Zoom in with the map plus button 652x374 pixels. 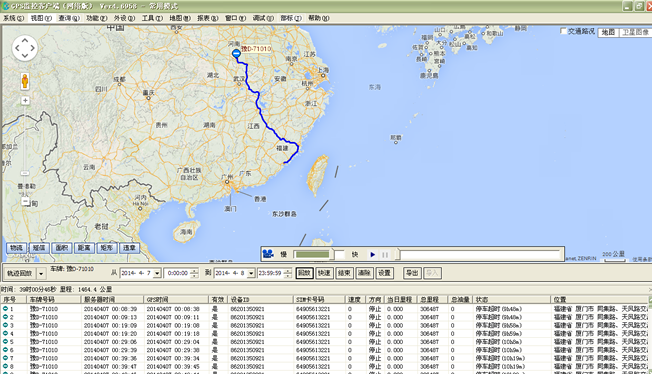pos(25,101)
